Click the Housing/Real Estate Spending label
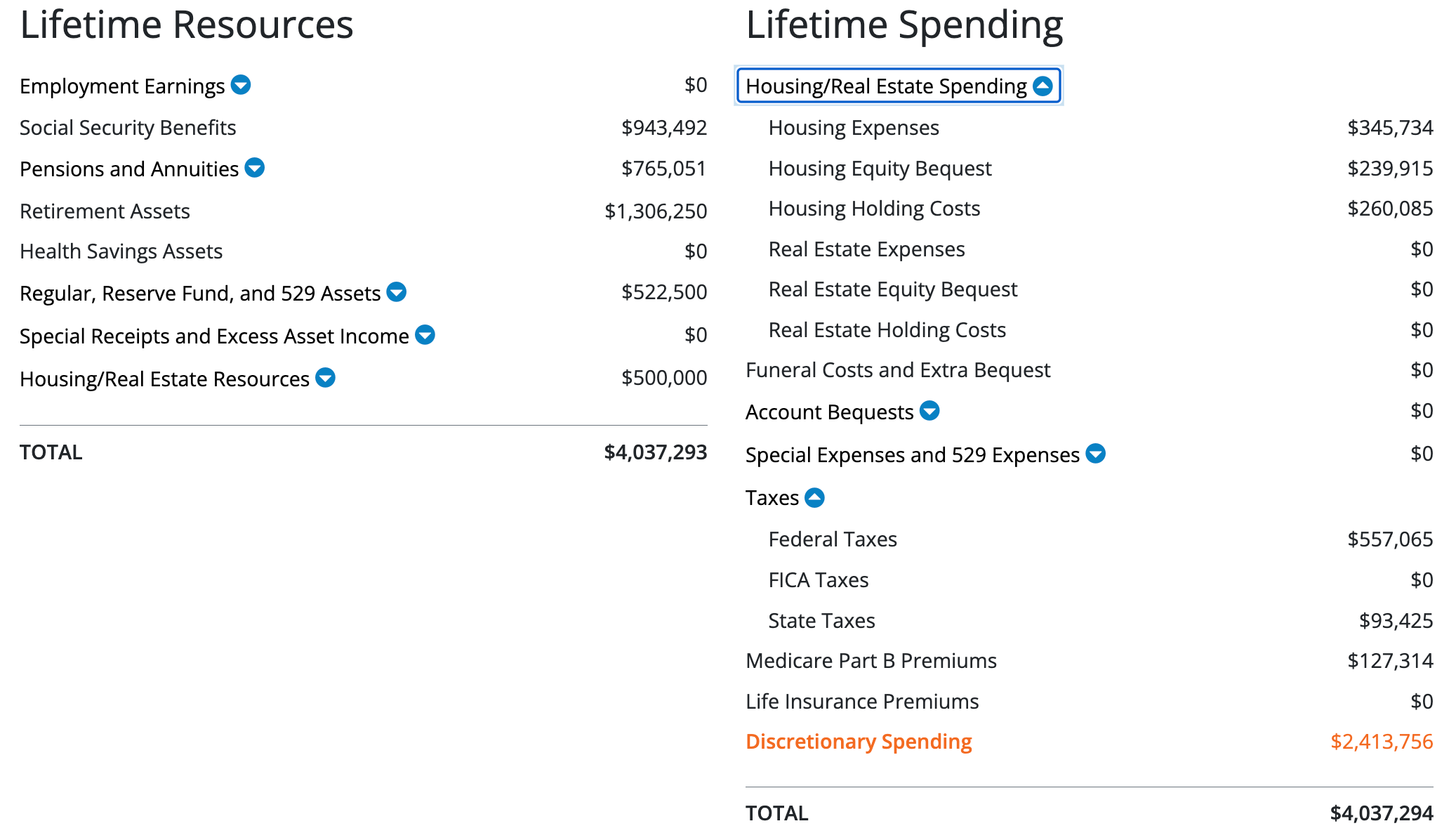 [886, 86]
